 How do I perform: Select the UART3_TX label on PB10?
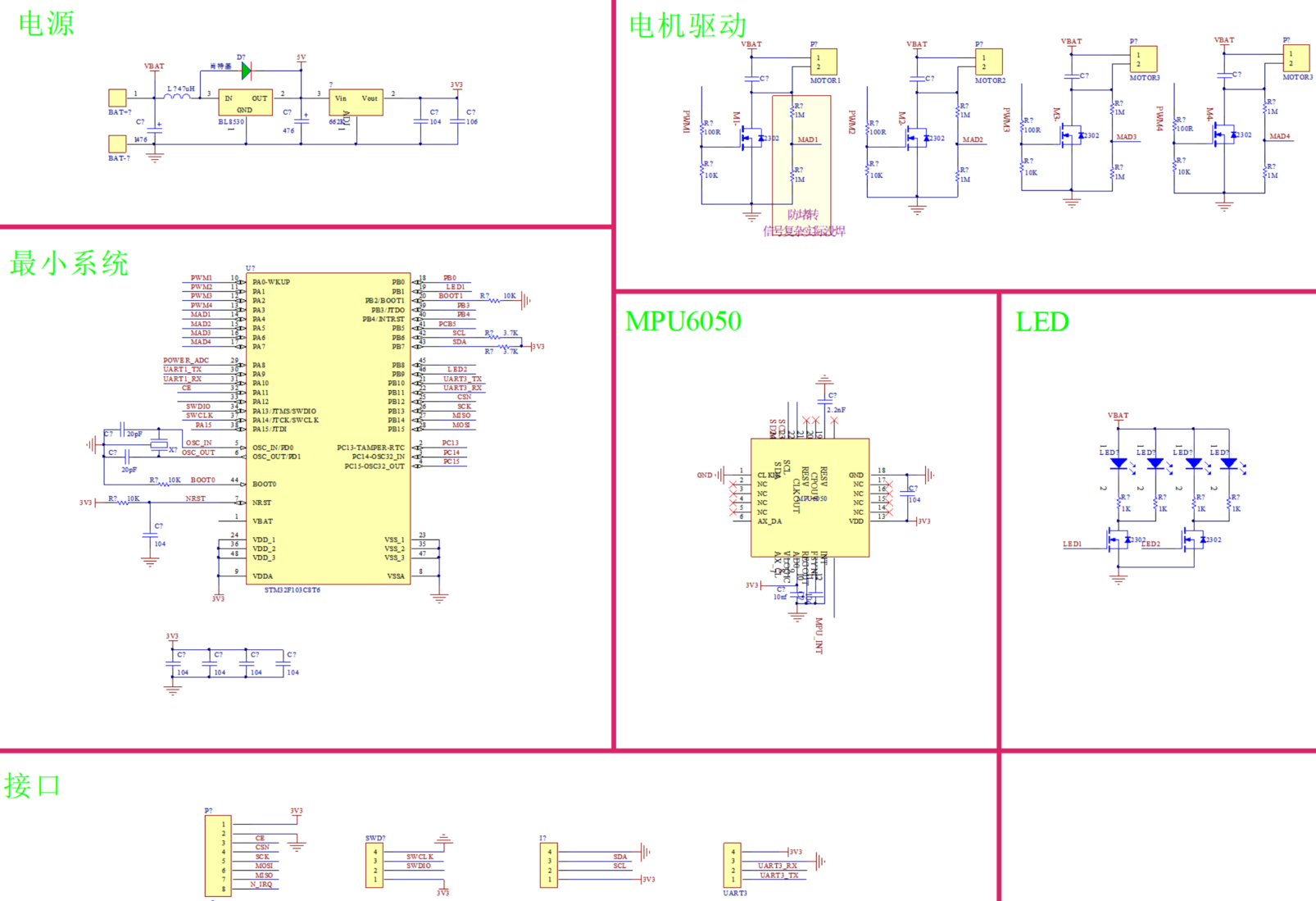click(x=463, y=380)
